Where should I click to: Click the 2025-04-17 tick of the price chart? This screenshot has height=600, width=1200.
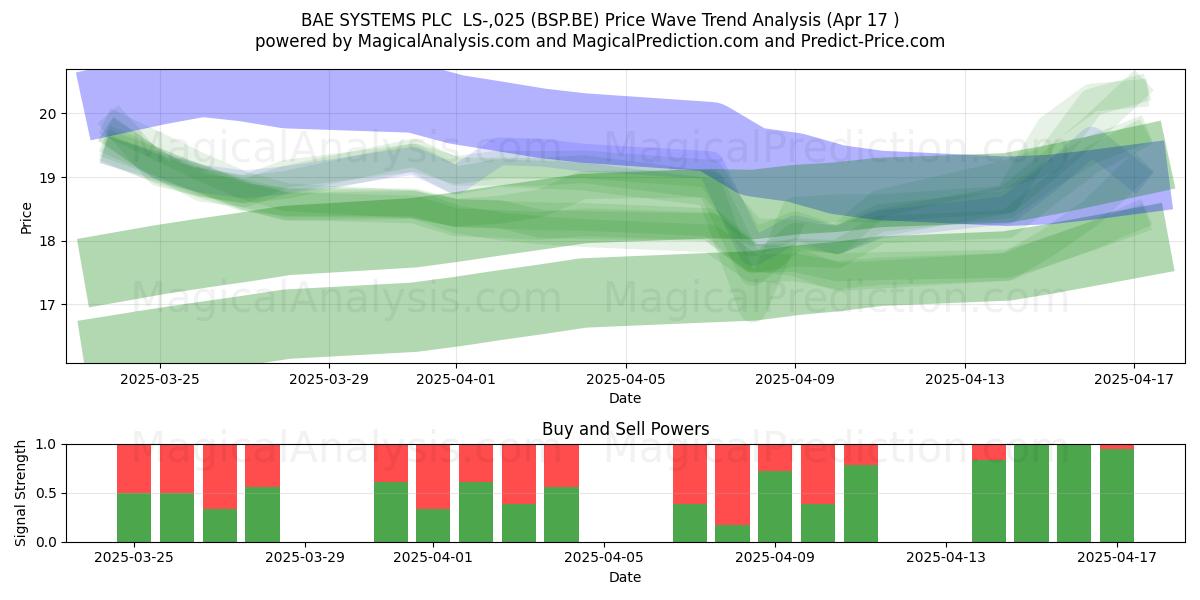1134,379
